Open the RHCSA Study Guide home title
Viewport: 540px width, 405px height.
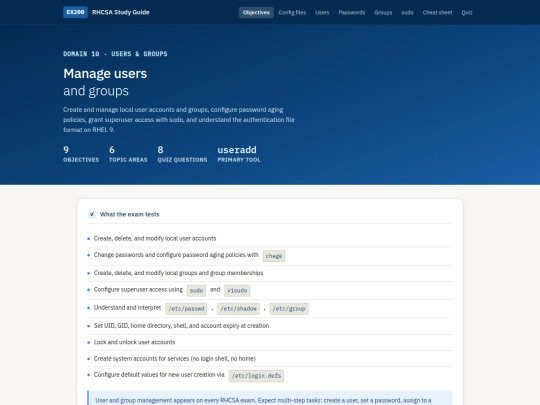[x=121, y=12]
